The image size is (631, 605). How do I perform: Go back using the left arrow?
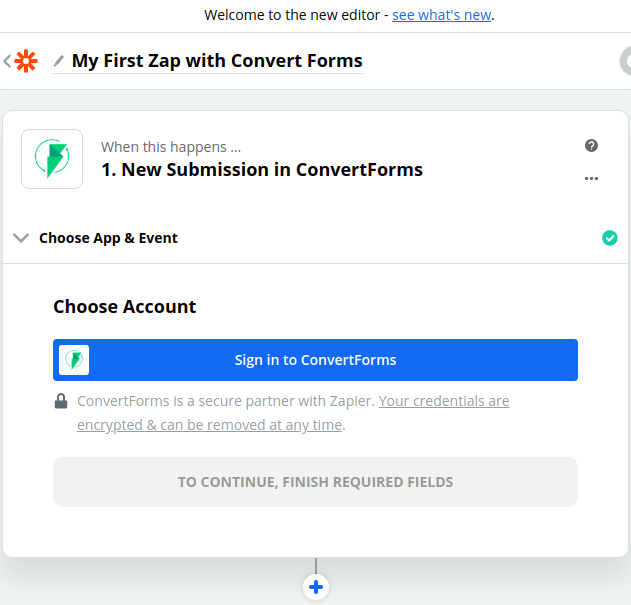7,61
